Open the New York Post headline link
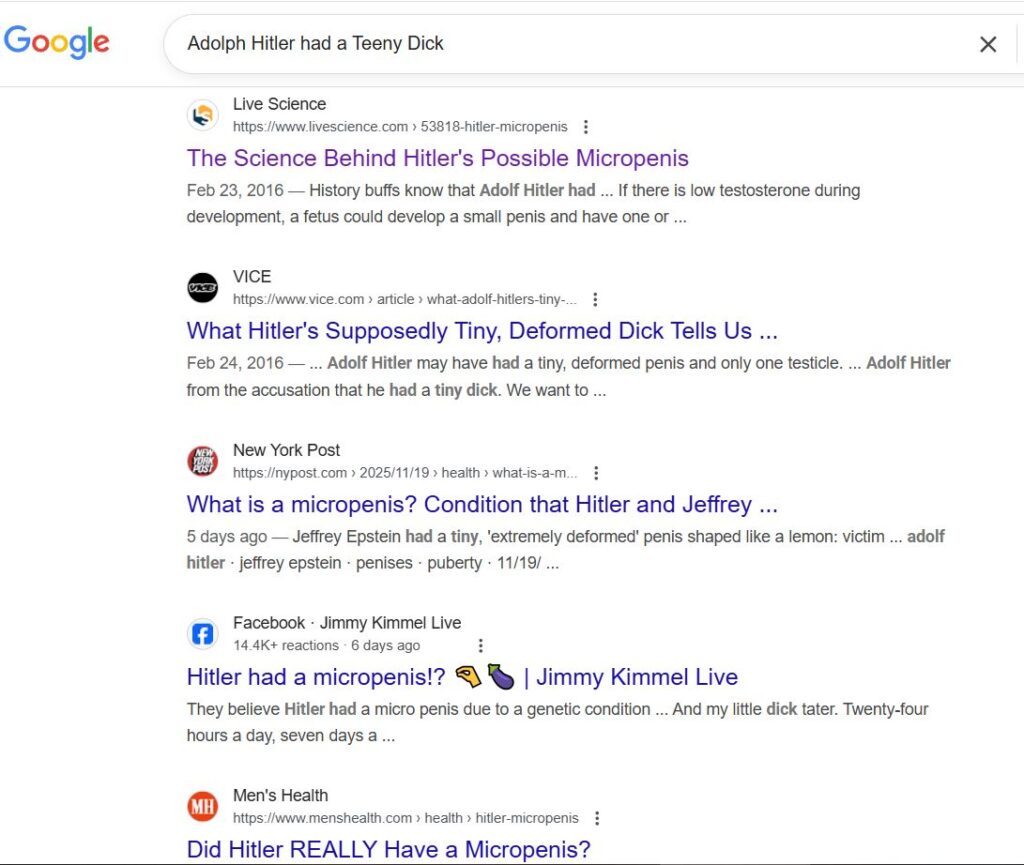 [481, 504]
